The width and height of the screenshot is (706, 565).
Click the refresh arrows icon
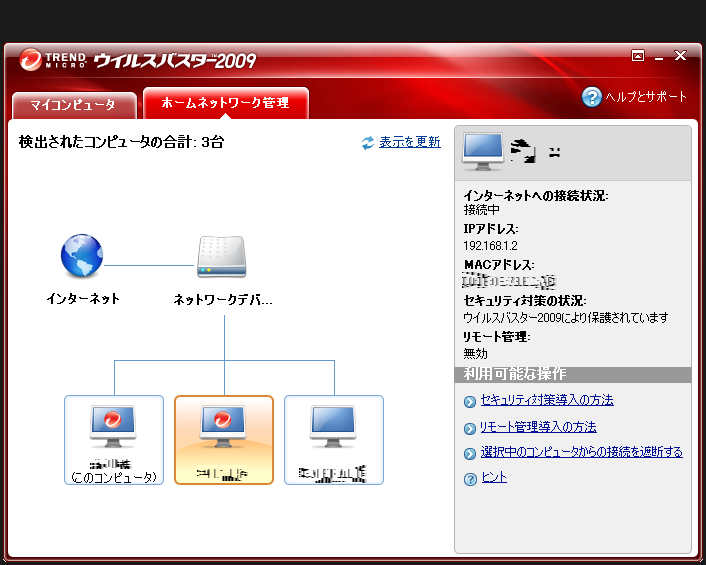[x=368, y=143]
